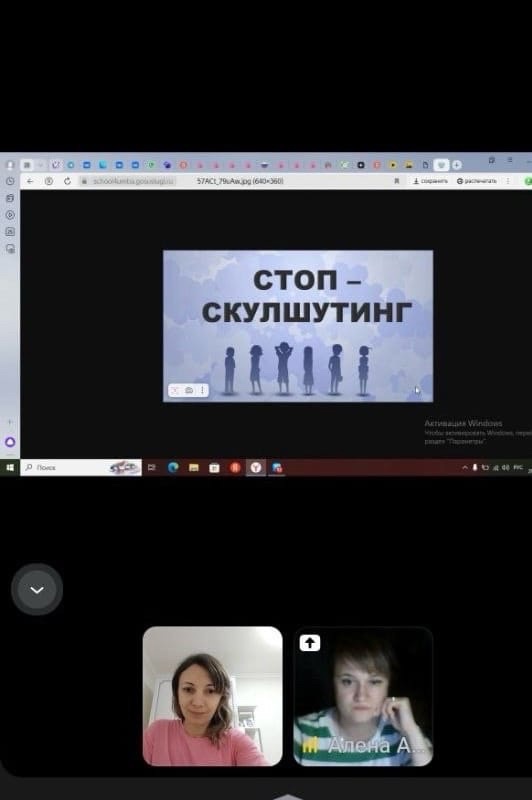Open the three-dot options on the slide overlay
The width and height of the screenshot is (532, 800).
[x=202, y=390]
